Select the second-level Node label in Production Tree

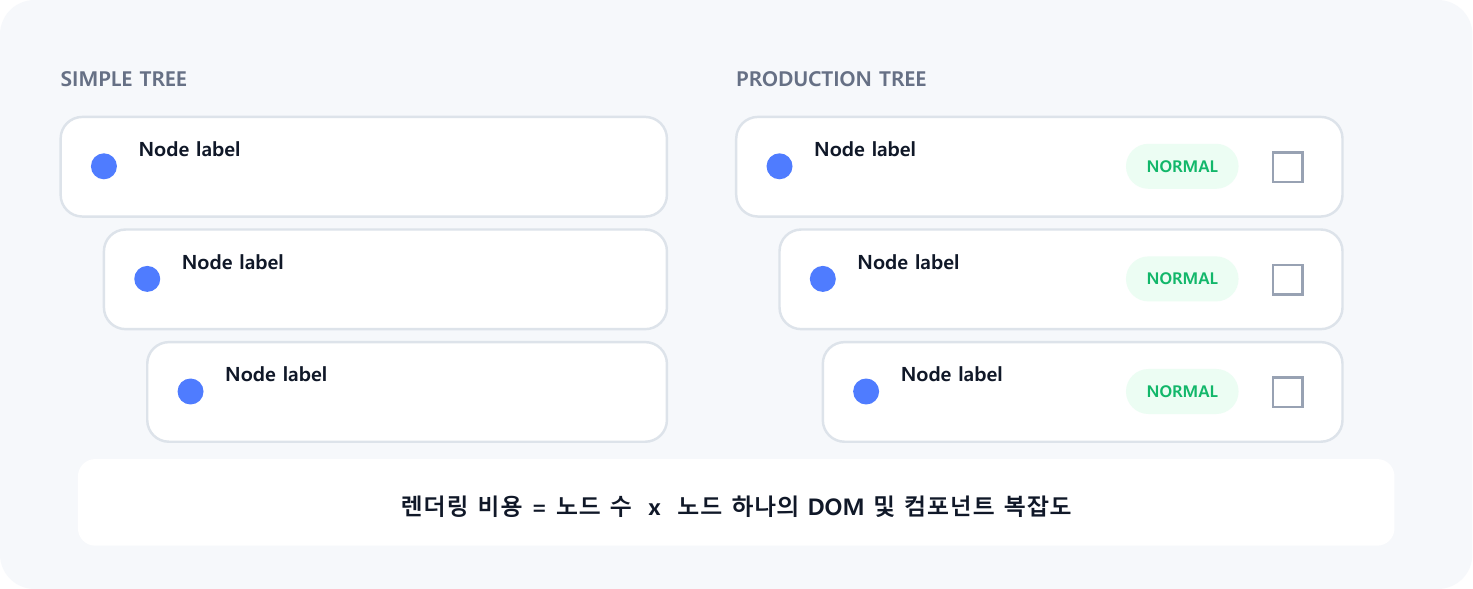(x=908, y=263)
